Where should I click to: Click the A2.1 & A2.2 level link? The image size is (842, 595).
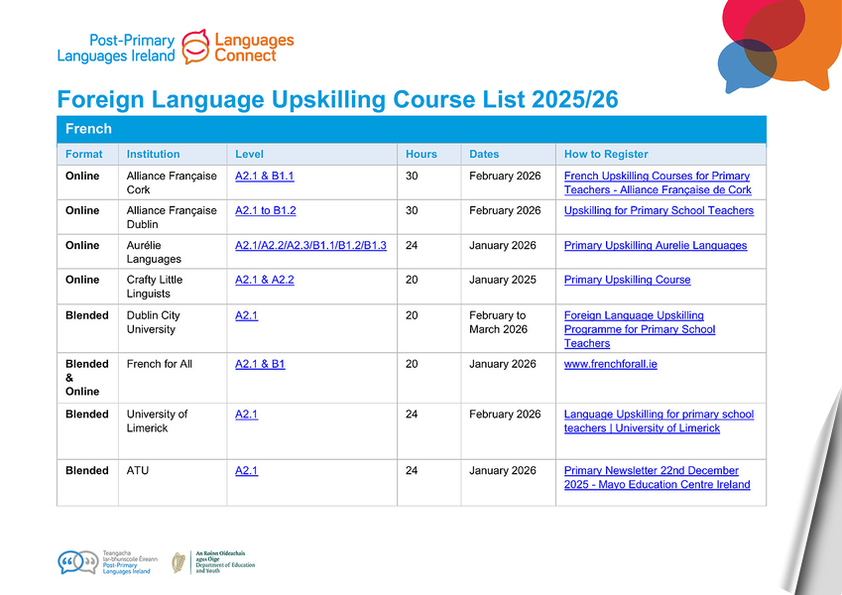pyautogui.click(x=264, y=280)
